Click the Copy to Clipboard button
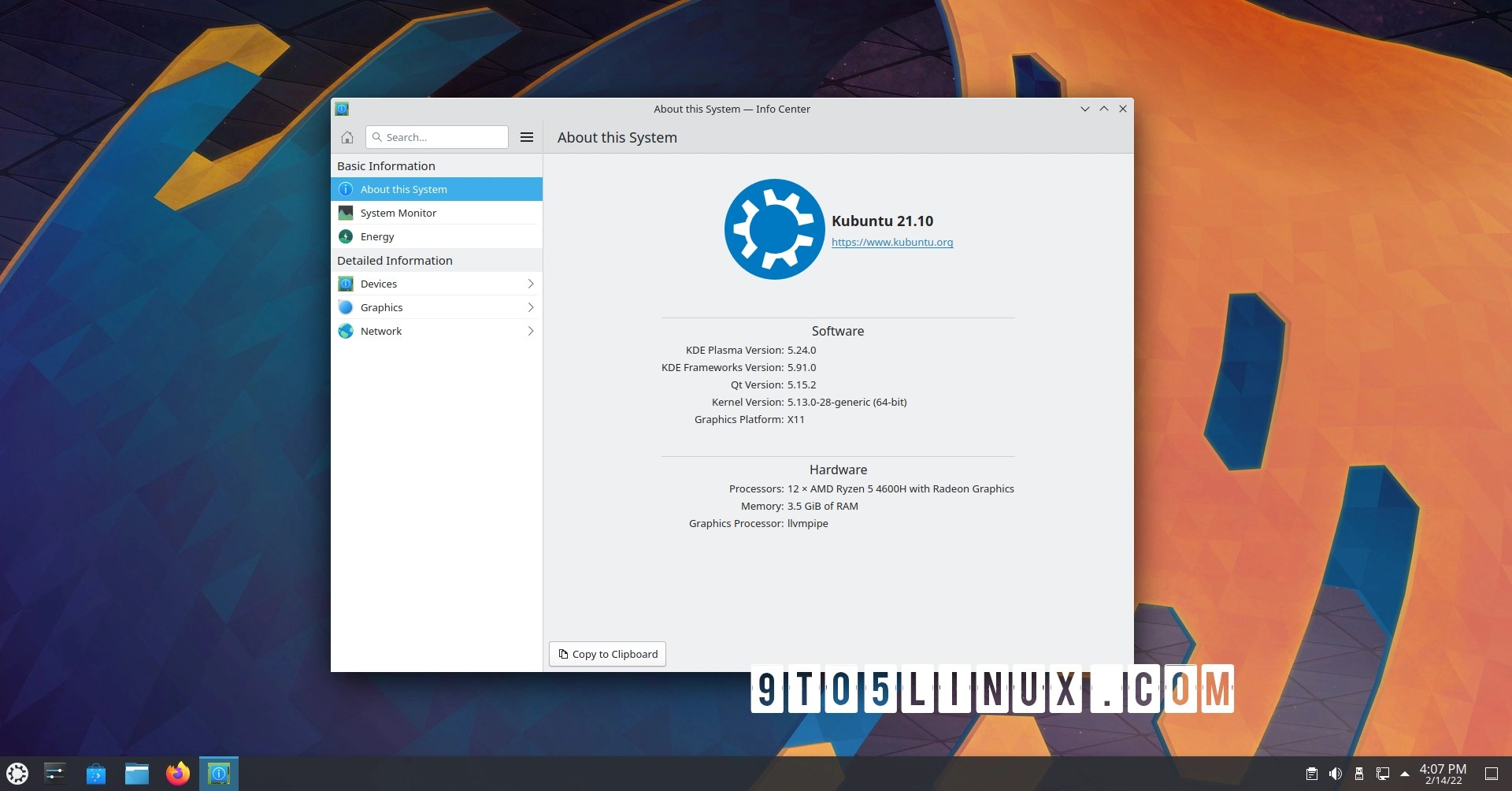Image resolution: width=1512 pixels, height=791 pixels. [x=606, y=654]
